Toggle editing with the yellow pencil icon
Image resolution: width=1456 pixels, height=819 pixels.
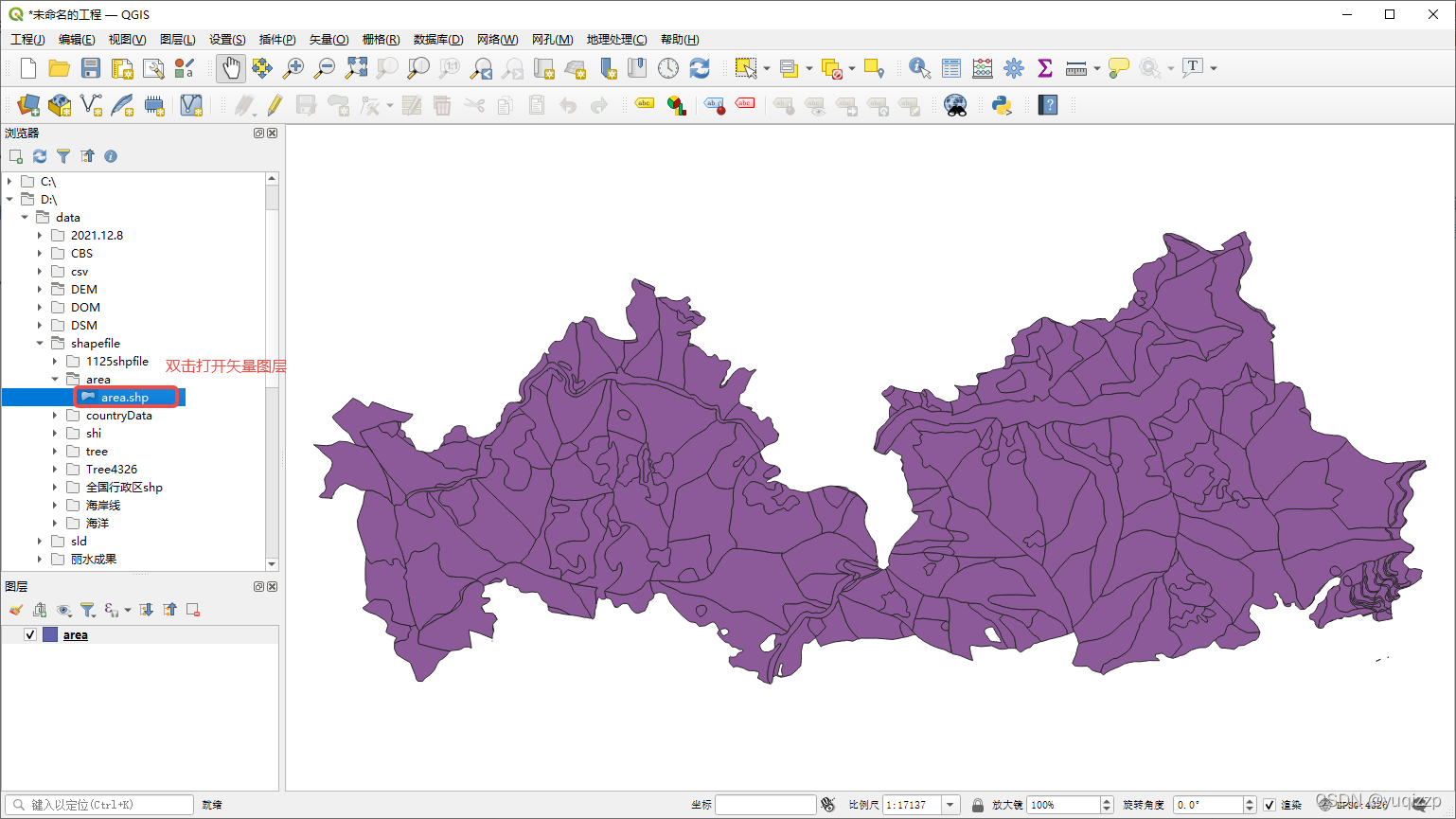[275, 105]
